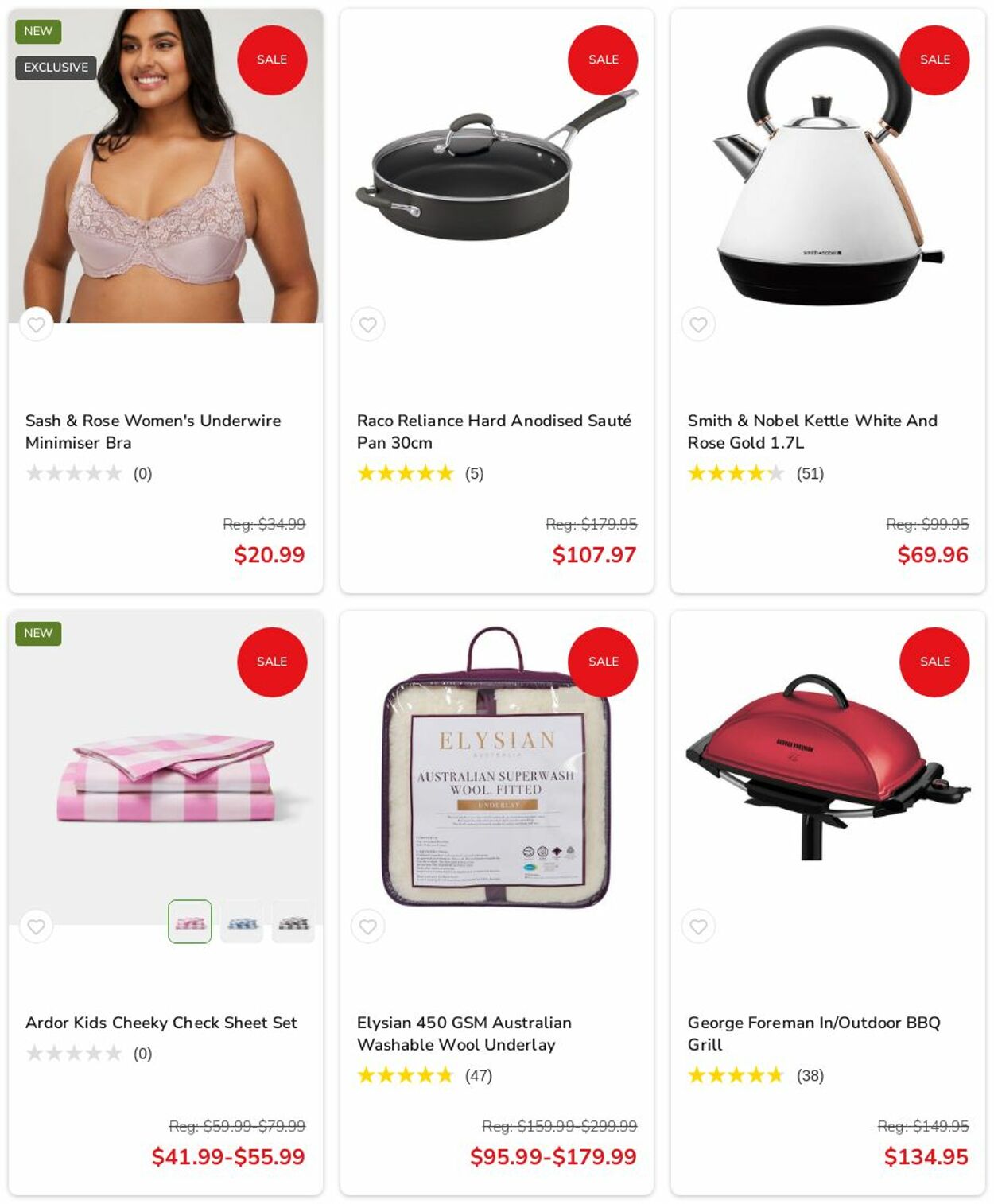Add George Foreman BBQ Grill to wishlist
The height and width of the screenshot is (1204, 994).
[698, 926]
